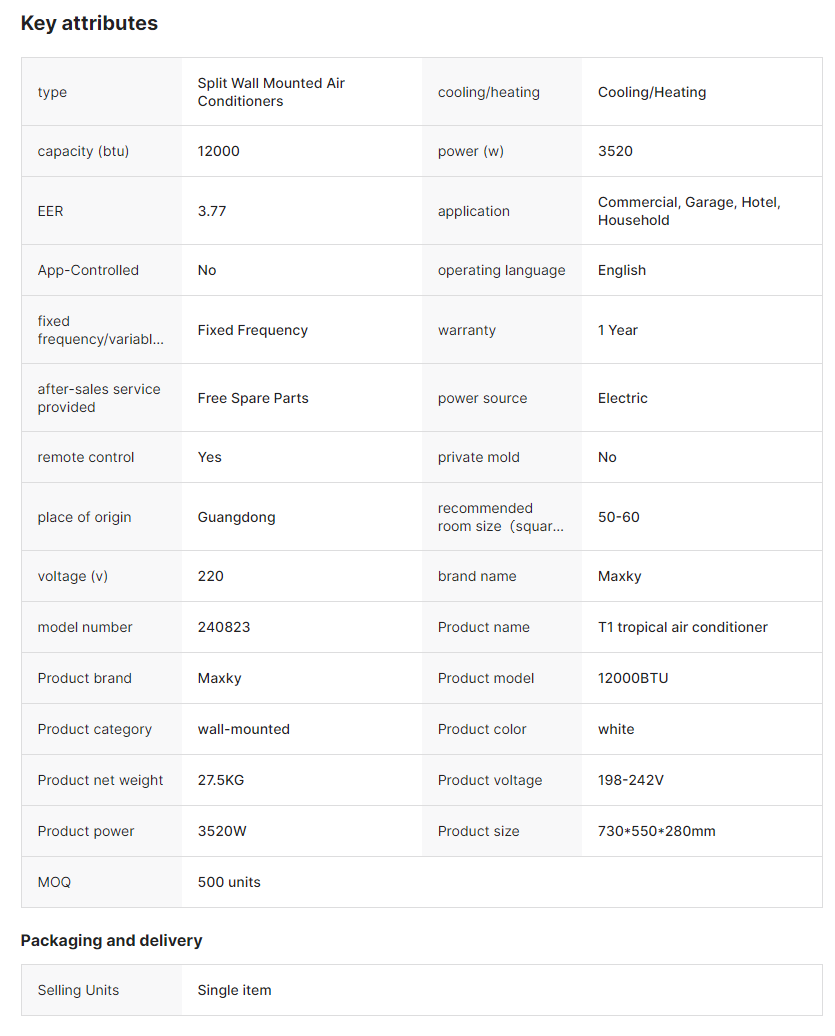Click the Free Spare Parts value

tap(253, 398)
